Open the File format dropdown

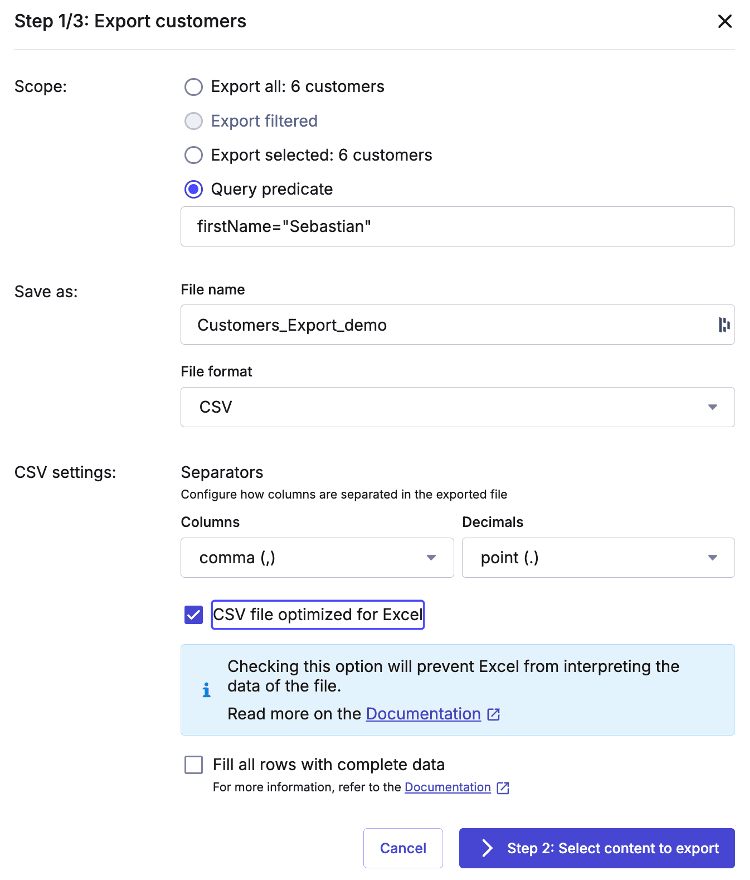click(x=712, y=407)
